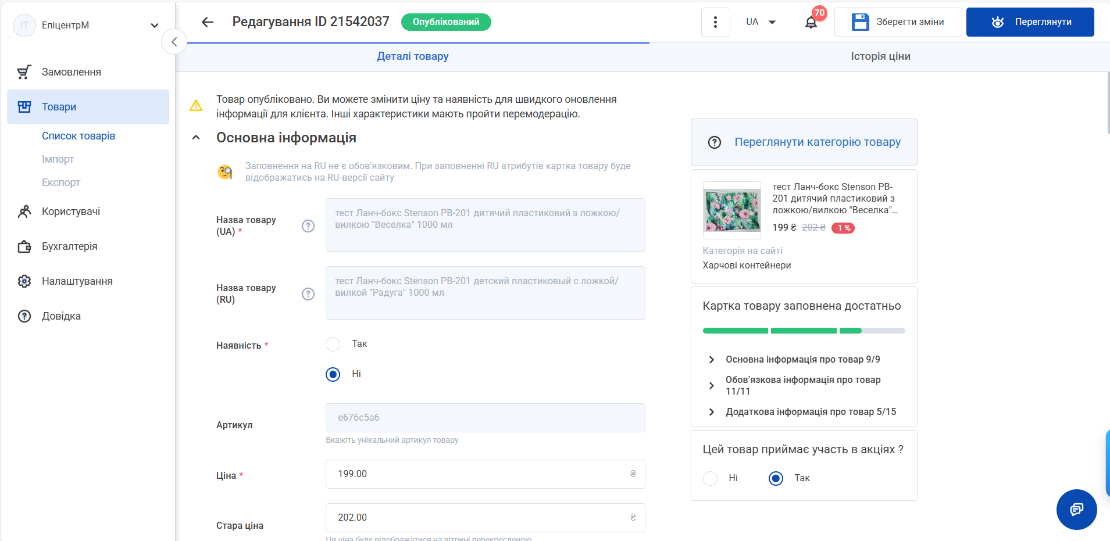The image size is (1110, 541).
Task: Click the Ціна input field
Action: click(485, 474)
